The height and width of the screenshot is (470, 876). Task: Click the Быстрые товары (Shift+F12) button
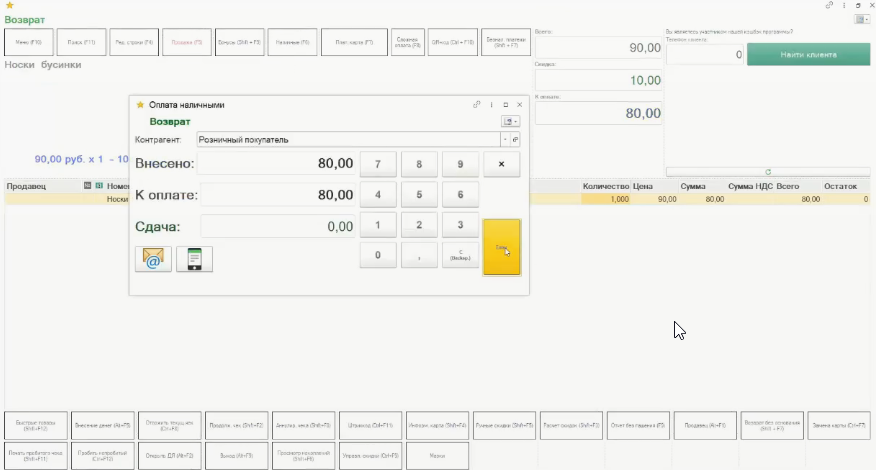[x=36, y=425]
